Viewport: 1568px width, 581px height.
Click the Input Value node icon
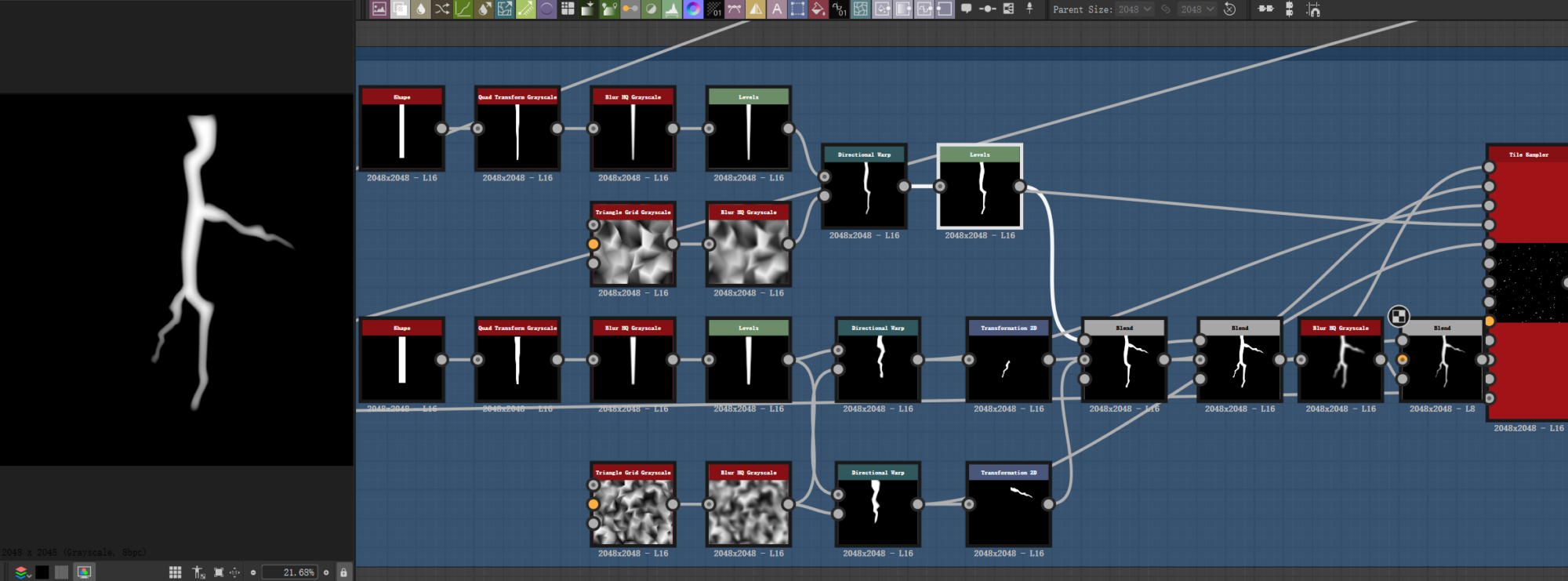tap(924, 9)
